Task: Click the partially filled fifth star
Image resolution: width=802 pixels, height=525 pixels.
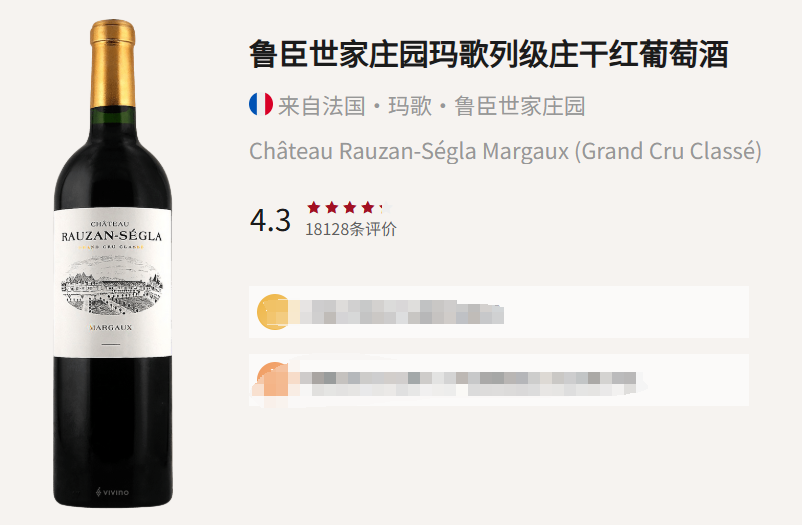Action: [x=386, y=207]
